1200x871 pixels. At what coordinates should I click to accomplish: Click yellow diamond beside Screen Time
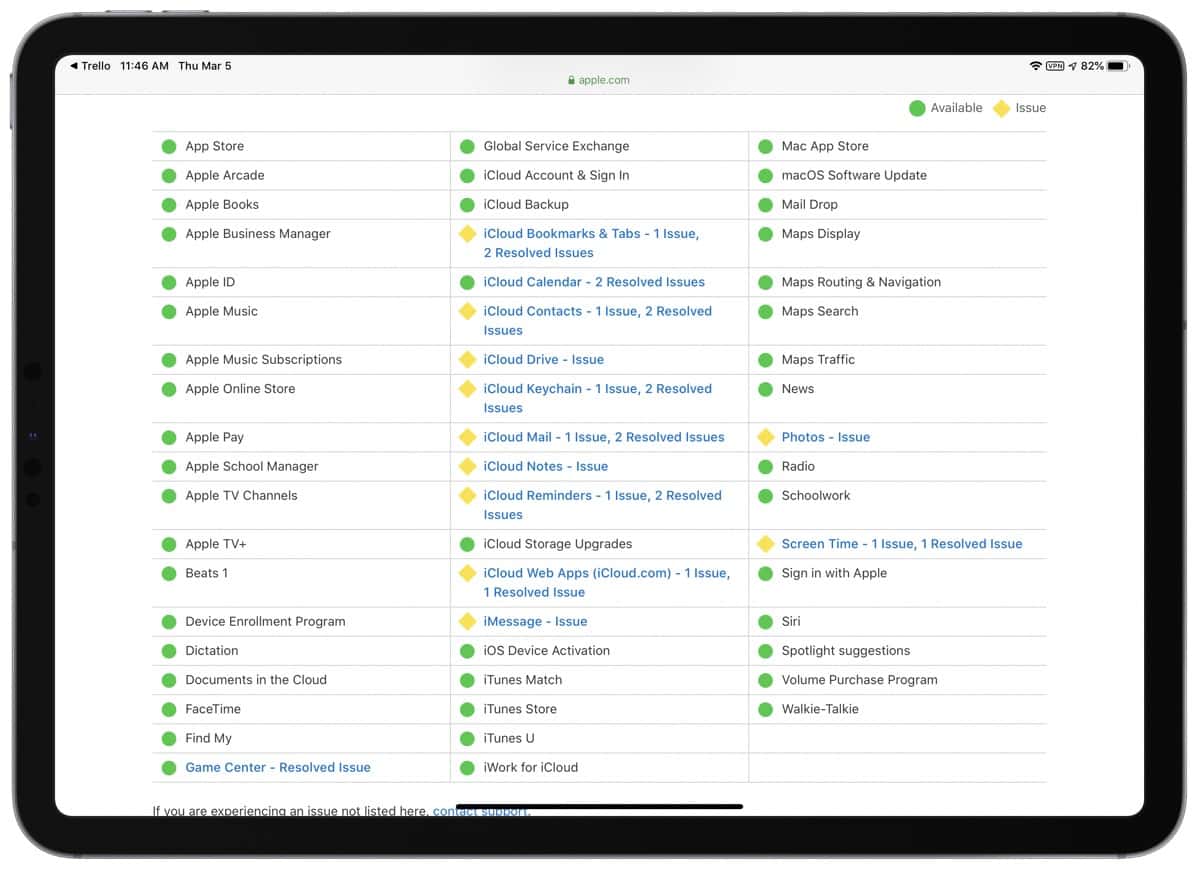point(765,544)
